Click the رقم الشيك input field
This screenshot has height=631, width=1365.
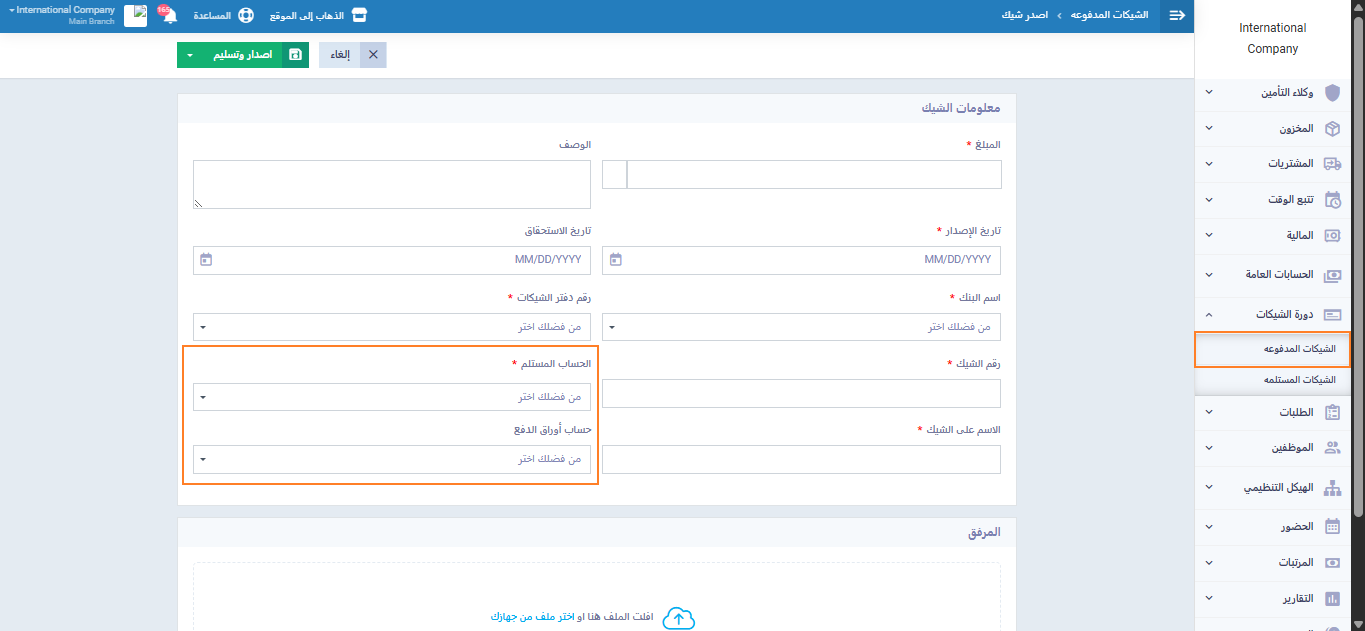801,394
